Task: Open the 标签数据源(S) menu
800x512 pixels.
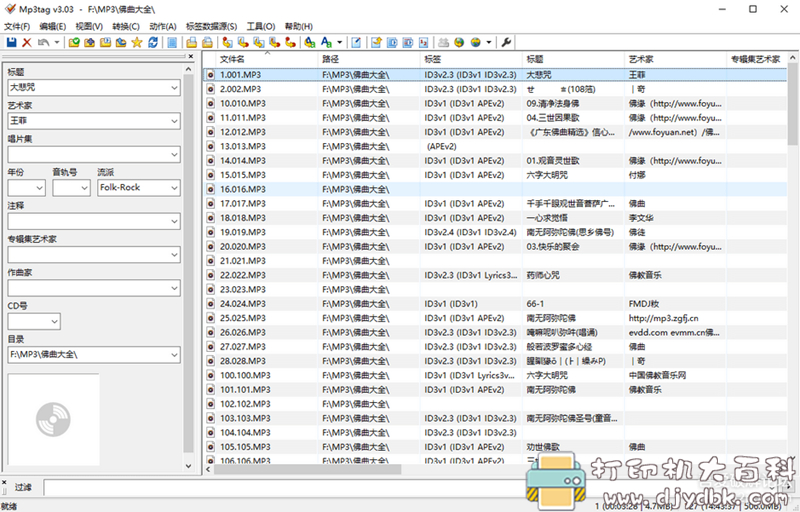Action: coord(211,26)
